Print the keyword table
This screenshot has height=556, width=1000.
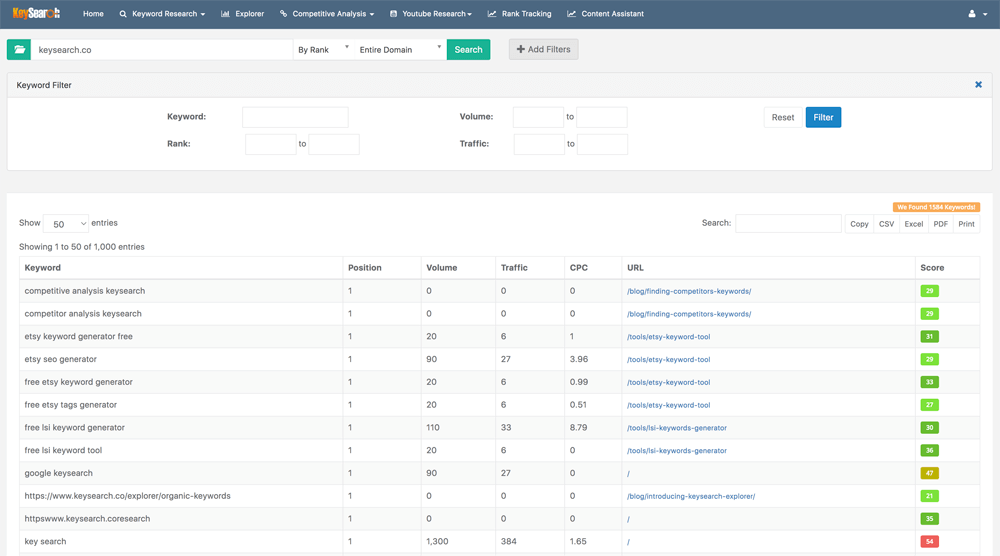966,224
